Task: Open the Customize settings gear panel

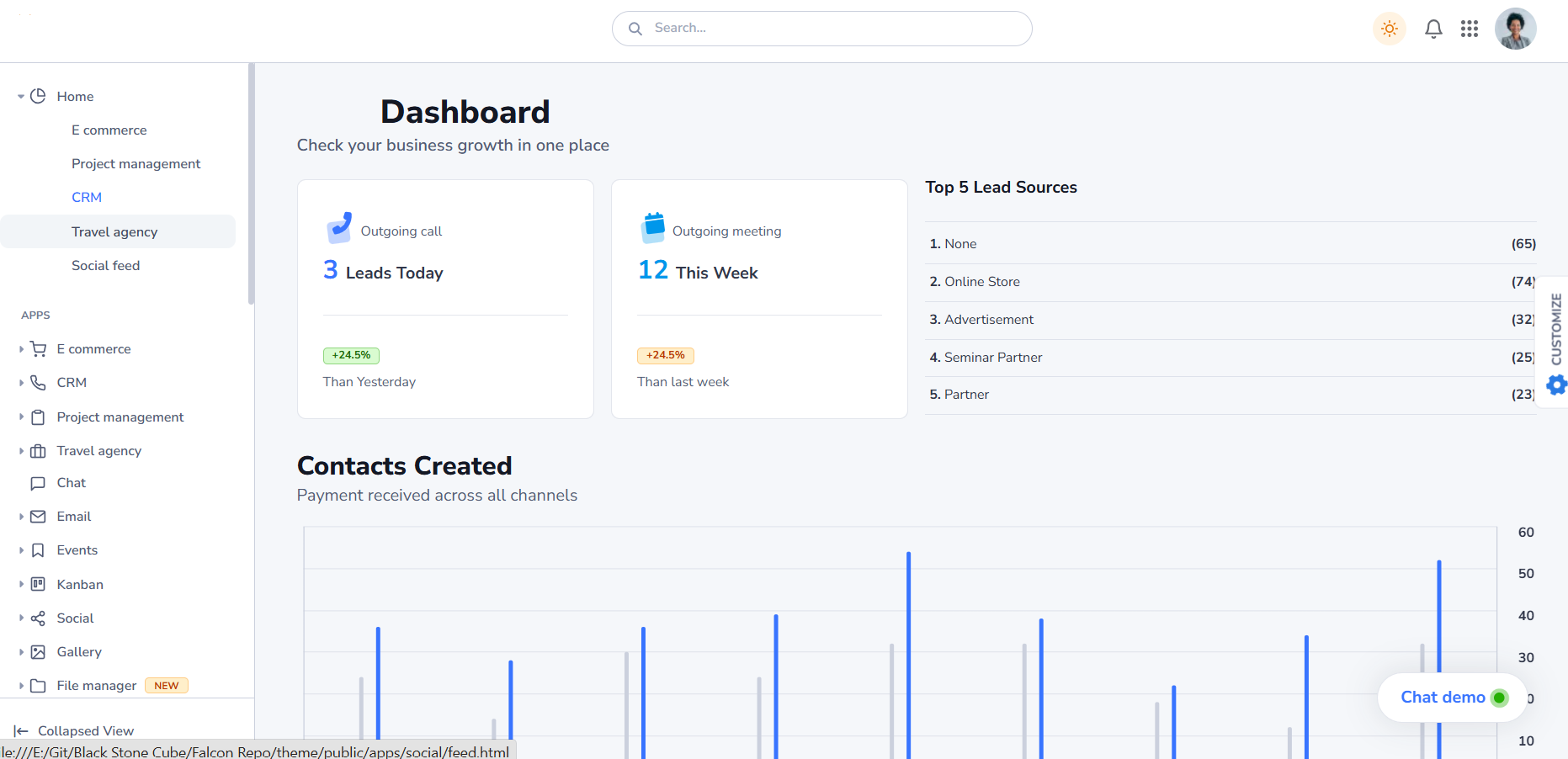Action: pos(1556,385)
